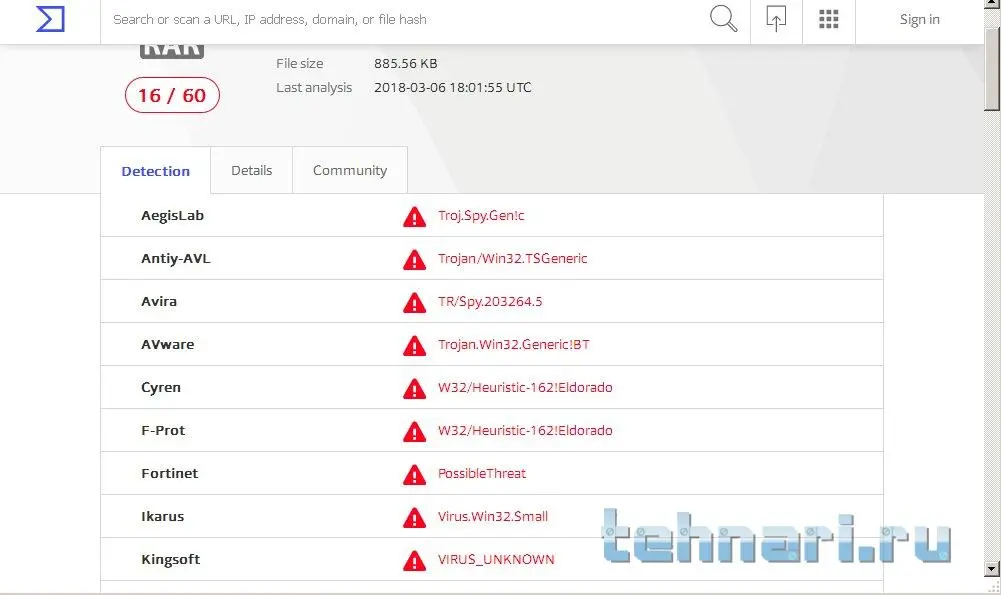Click the PossibleThreat detection result
This screenshot has width=1001, height=595.
(481, 473)
